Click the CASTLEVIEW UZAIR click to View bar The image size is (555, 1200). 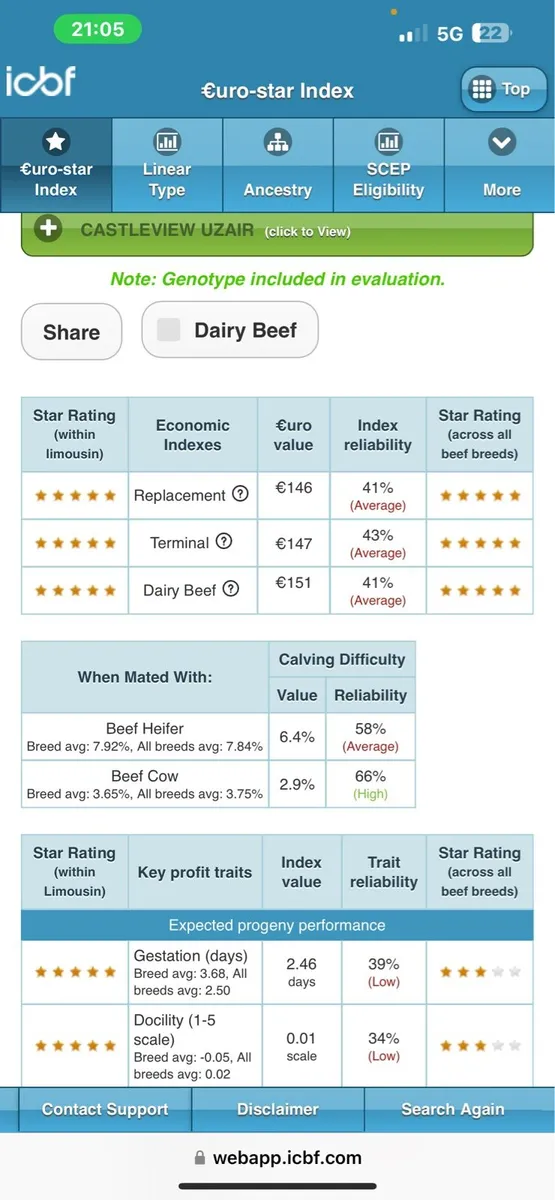click(277, 233)
